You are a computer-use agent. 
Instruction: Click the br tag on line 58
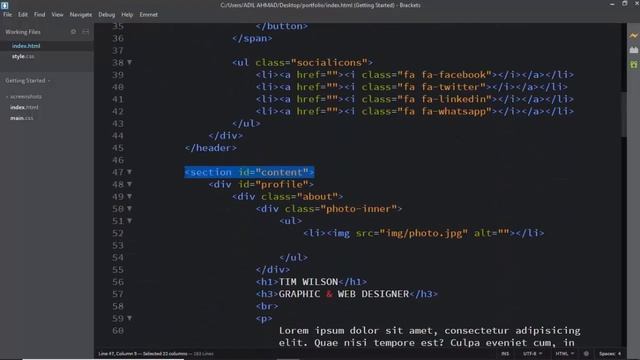click(x=267, y=306)
